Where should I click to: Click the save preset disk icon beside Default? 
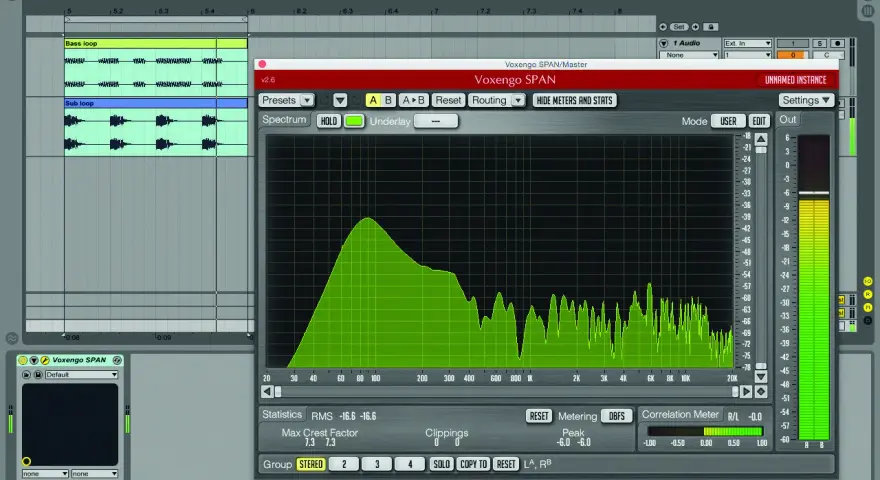pos(38,374)
